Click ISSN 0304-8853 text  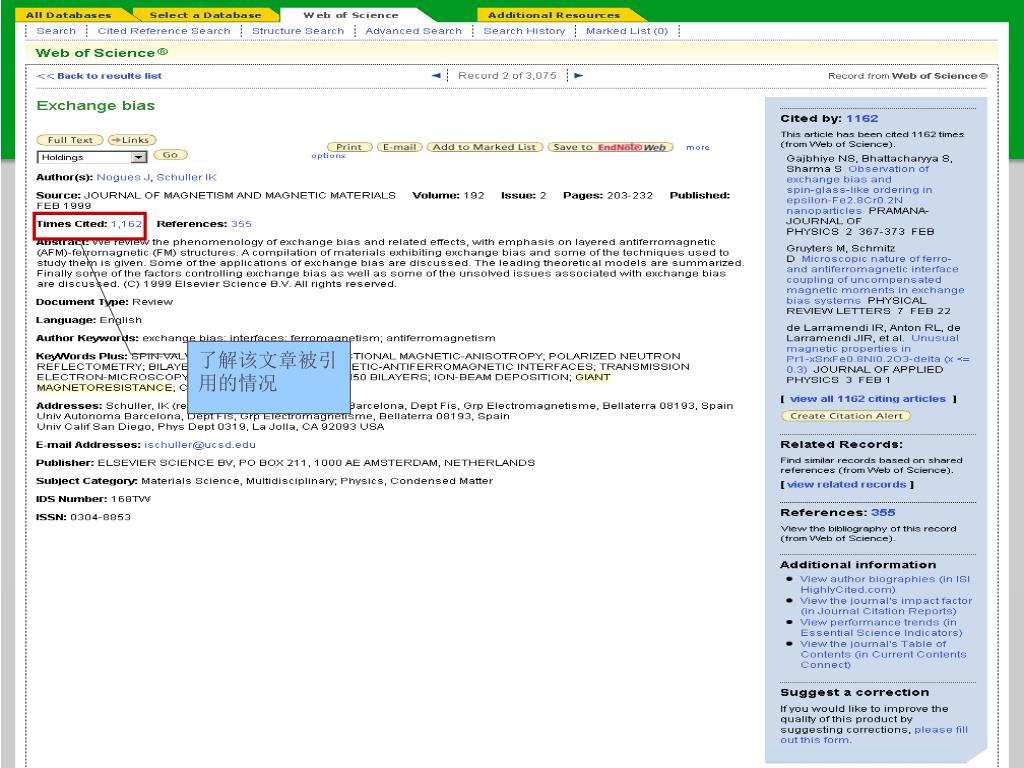[x=83, y=517]
